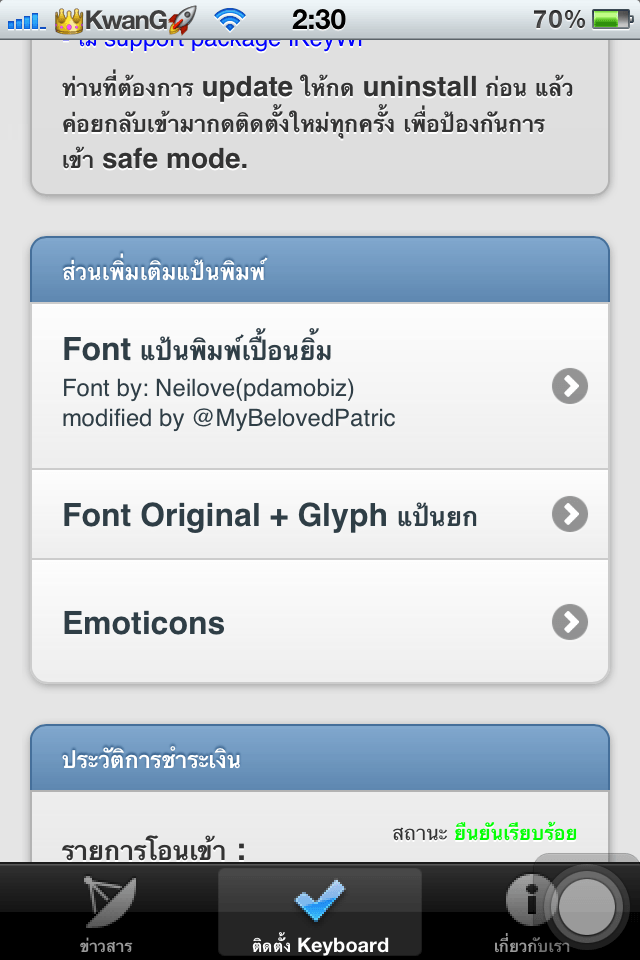
Task: Expand the Emoticons row chevron
Action: [569, 621]
